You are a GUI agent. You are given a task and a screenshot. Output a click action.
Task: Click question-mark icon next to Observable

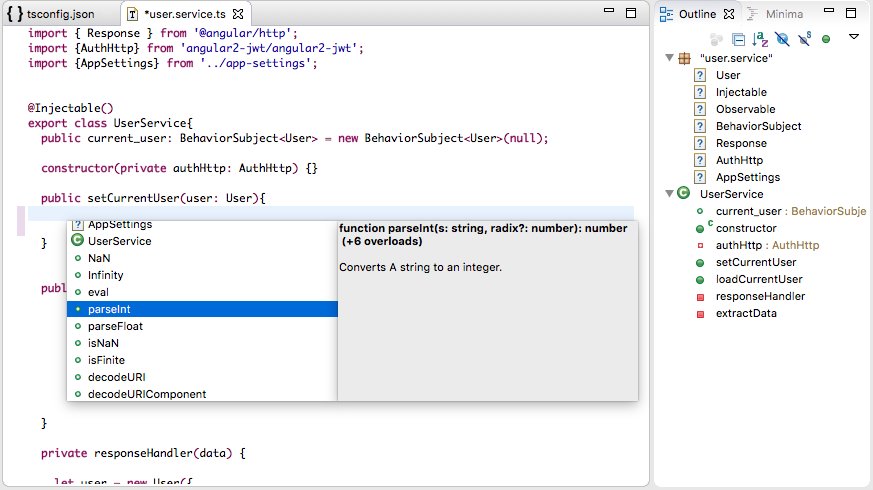[700, 109]
